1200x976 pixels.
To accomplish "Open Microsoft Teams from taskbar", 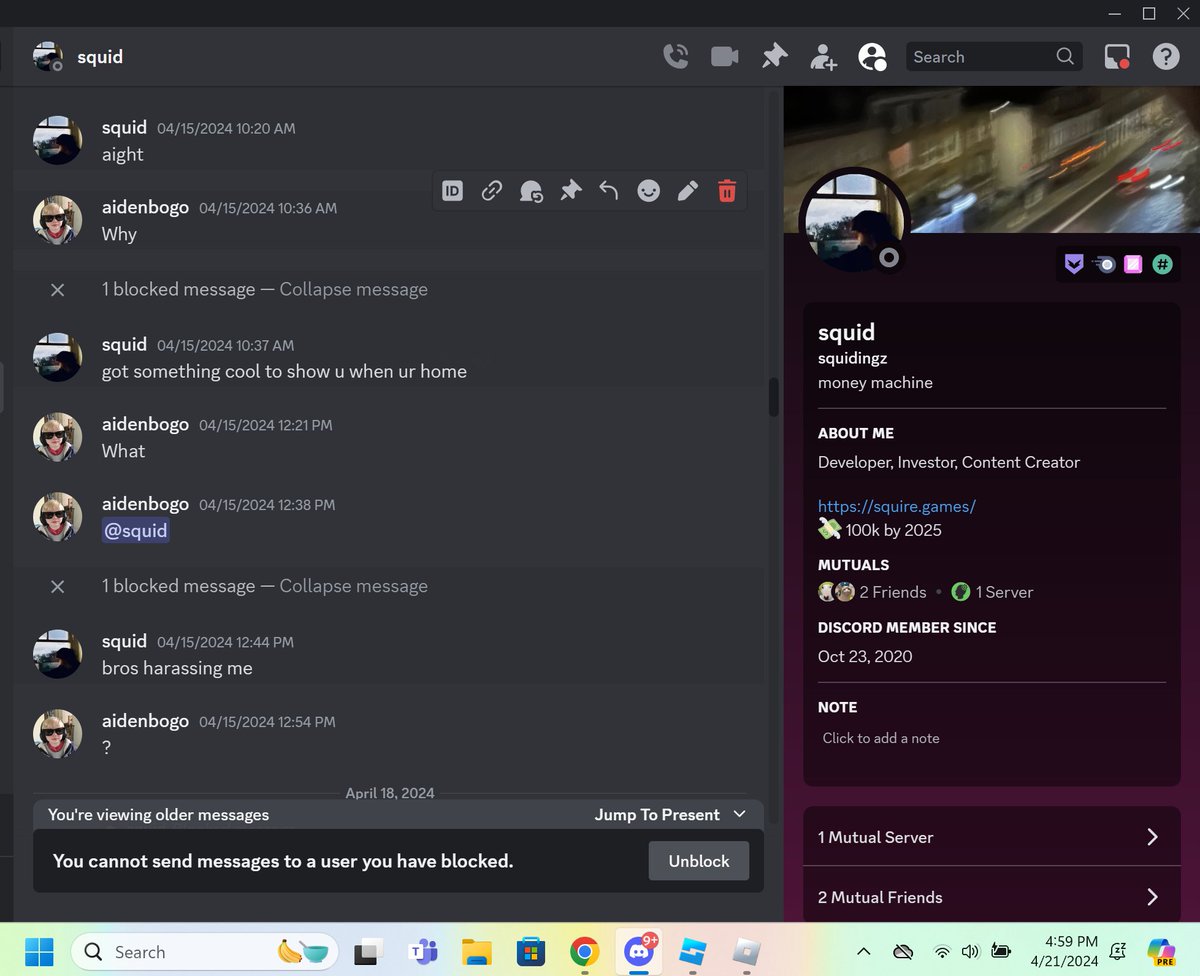I will [424, 951].
